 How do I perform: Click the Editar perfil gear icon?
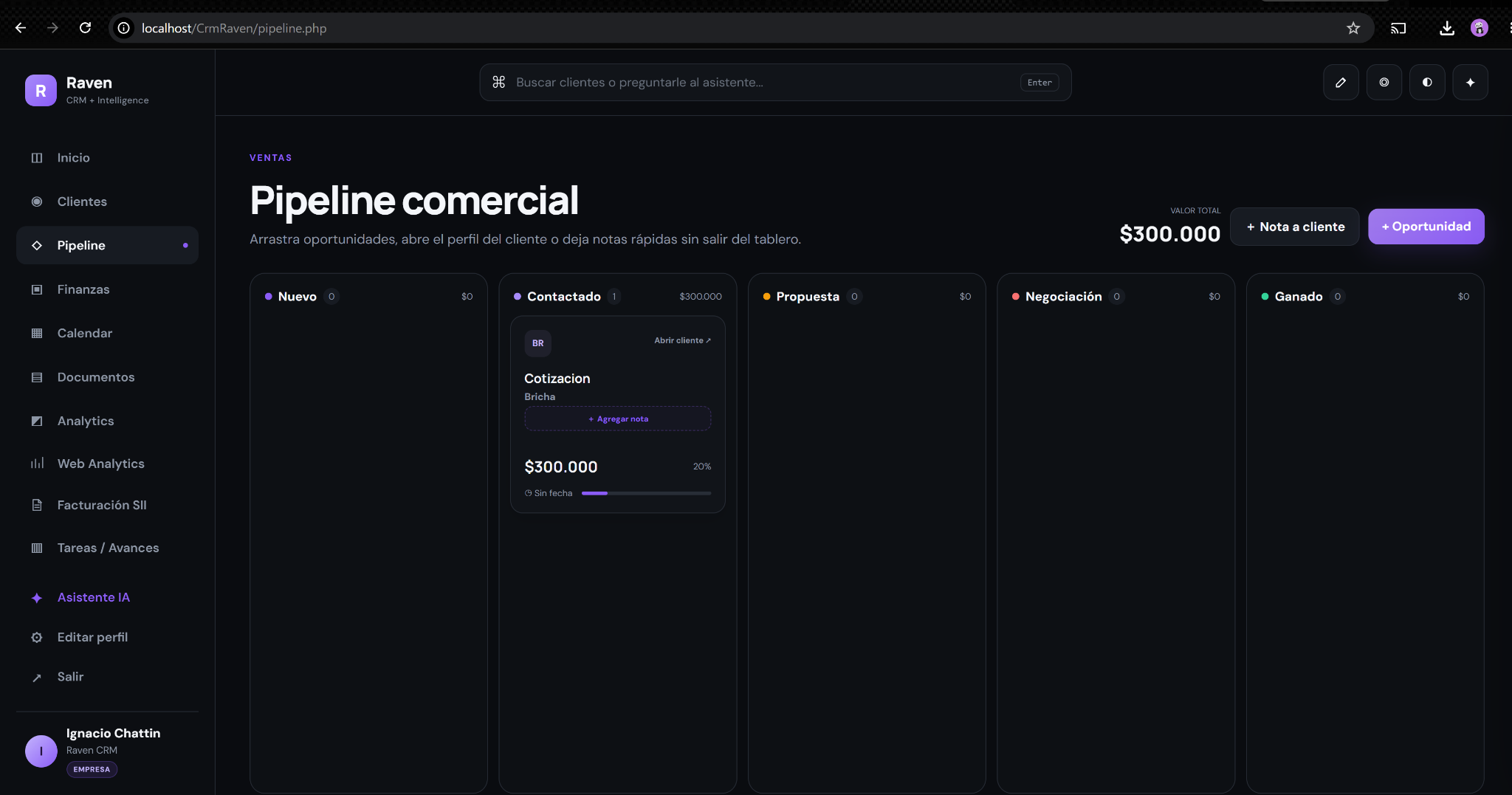(37, 637)
